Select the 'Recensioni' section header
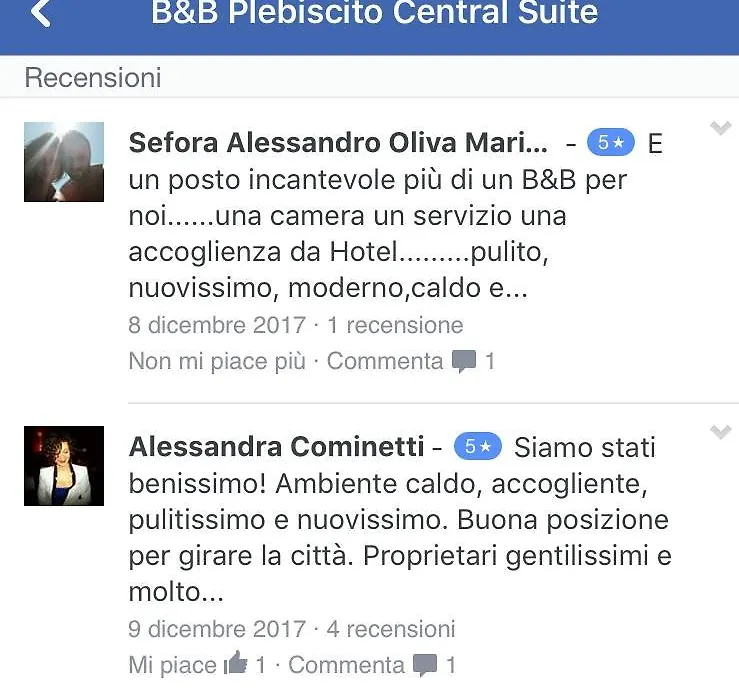739x700 pixels. click(x=93, y=78)
